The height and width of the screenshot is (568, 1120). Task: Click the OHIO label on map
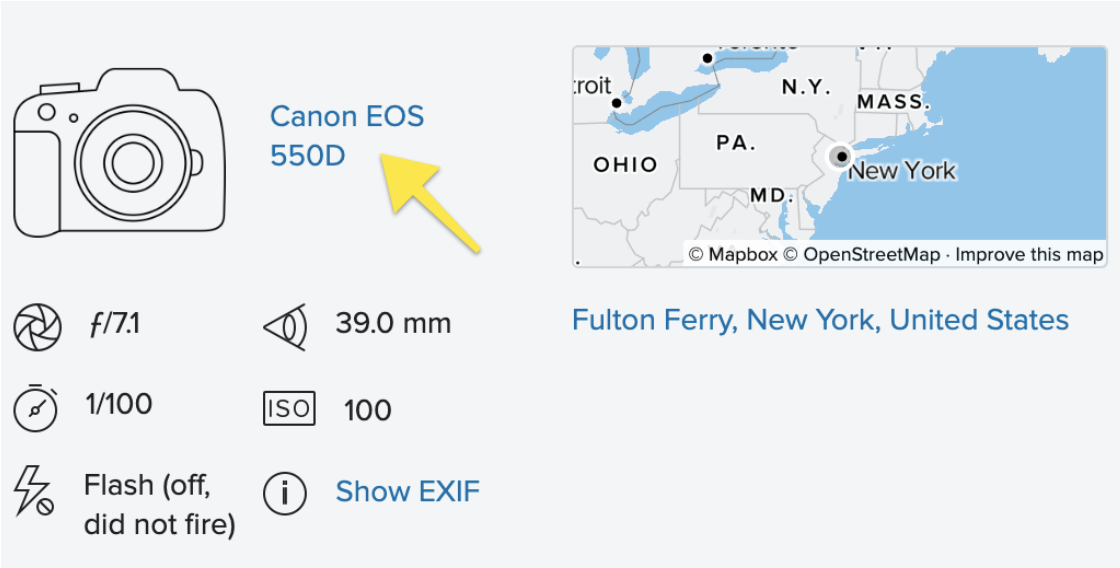click(x=625, y=165)
